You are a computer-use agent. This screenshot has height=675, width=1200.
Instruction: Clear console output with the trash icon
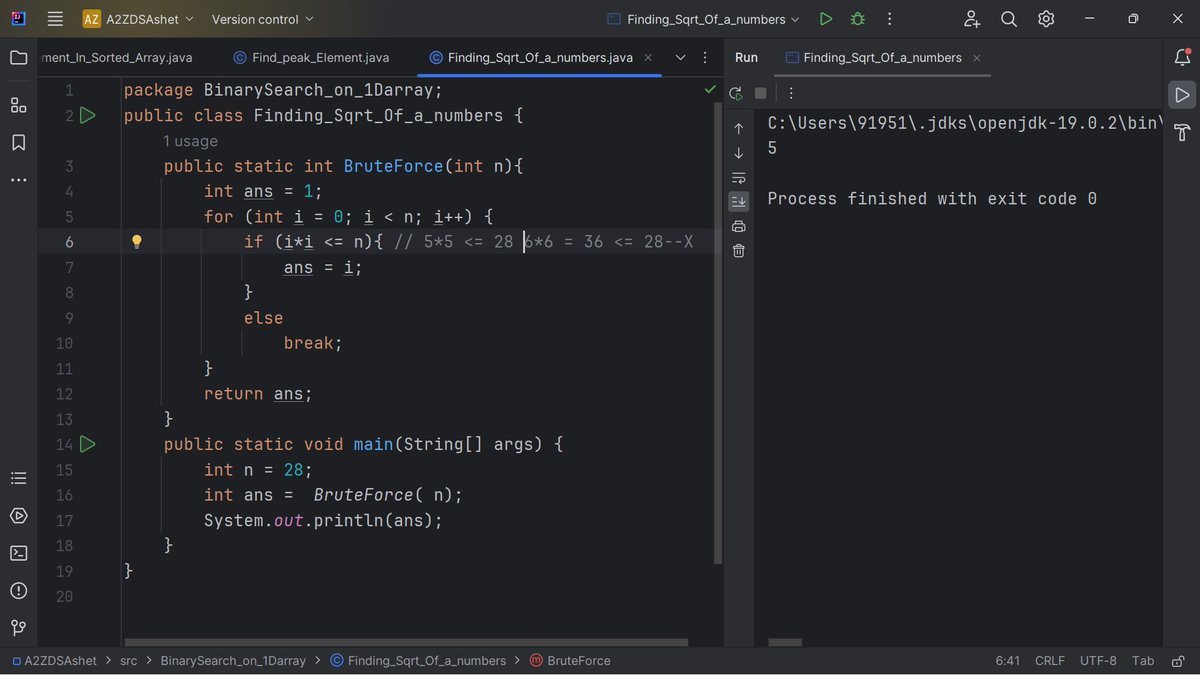tap(738, 251)
